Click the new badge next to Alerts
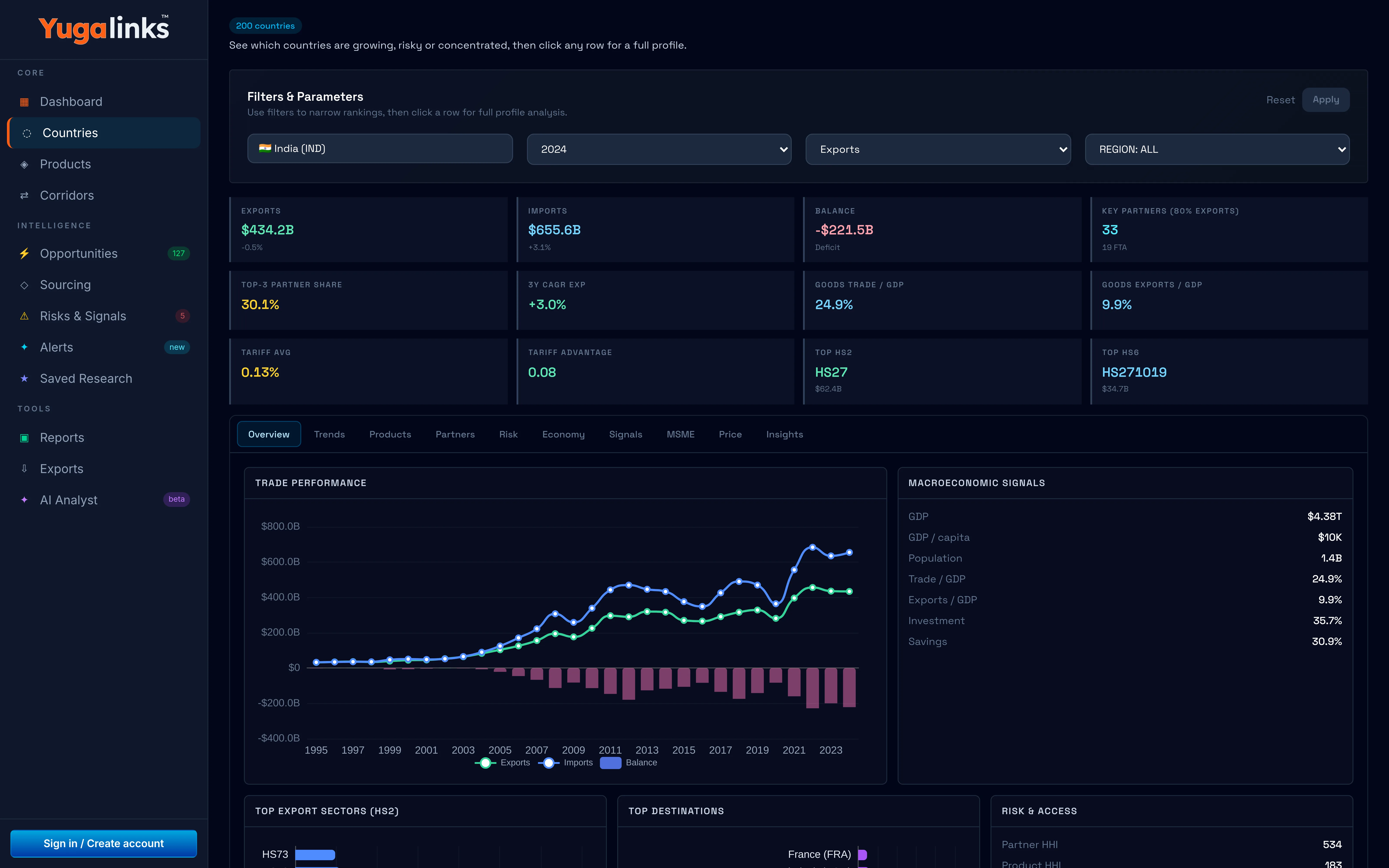The width and height of the screenshot is (1389, 868). 177,347
